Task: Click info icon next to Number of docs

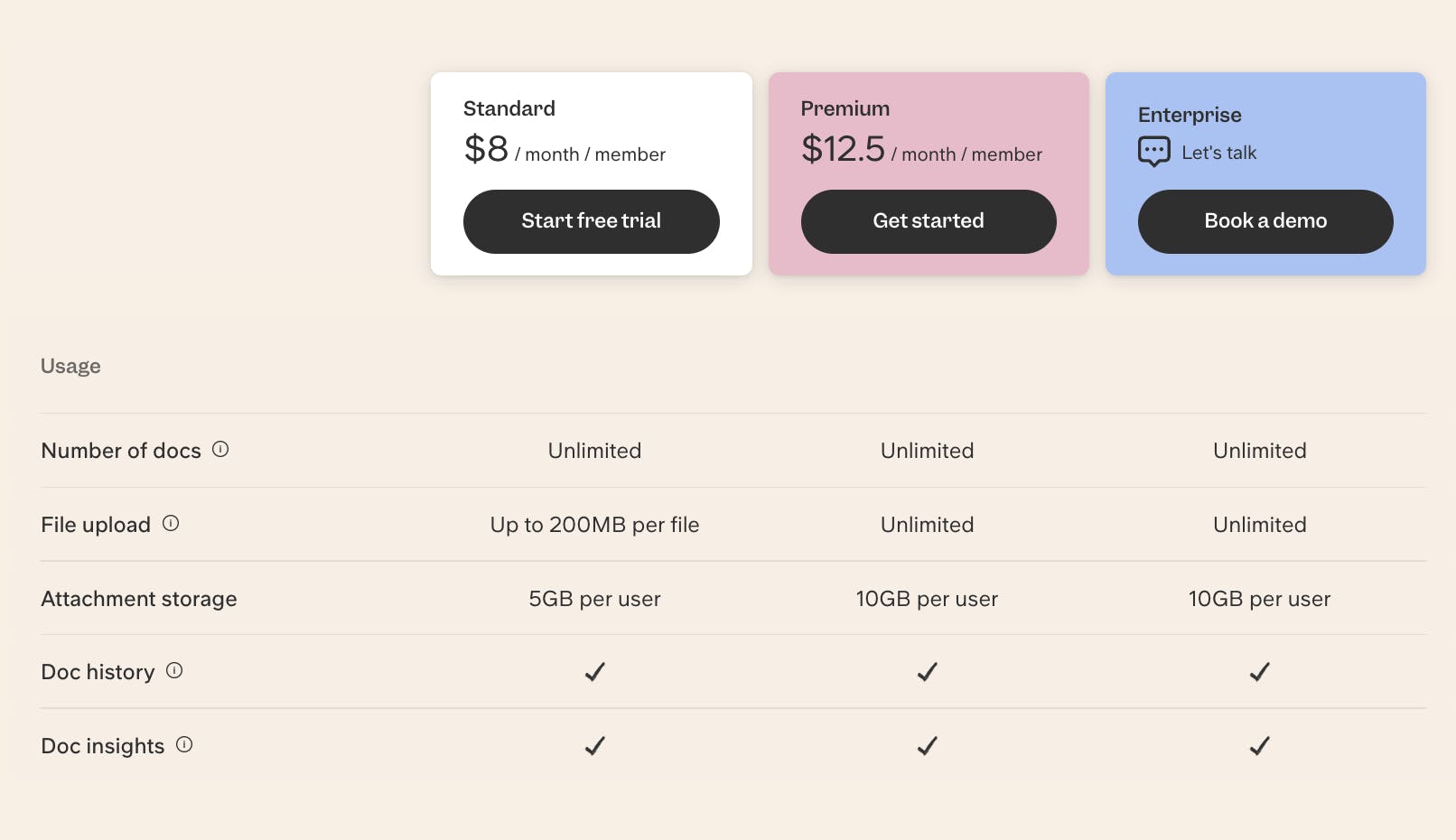Action: (220, 449)
